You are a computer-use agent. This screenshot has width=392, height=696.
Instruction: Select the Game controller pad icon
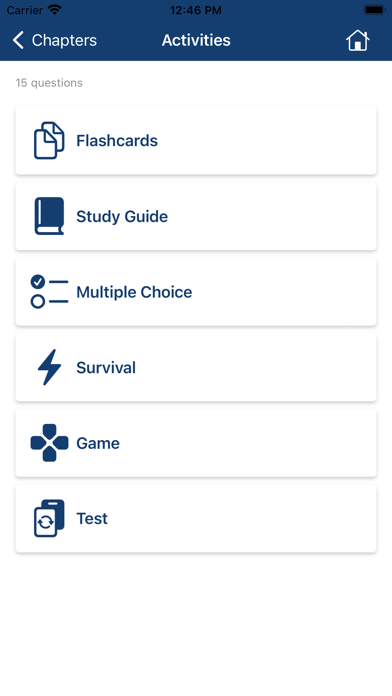pyautogui.click(x=49, y=443)
